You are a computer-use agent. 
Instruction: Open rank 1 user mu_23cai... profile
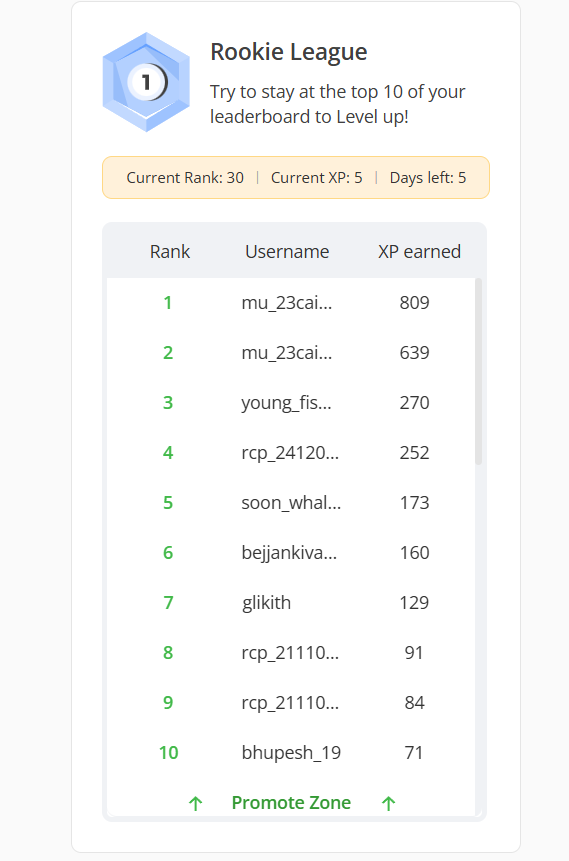[x=287, y=303]
